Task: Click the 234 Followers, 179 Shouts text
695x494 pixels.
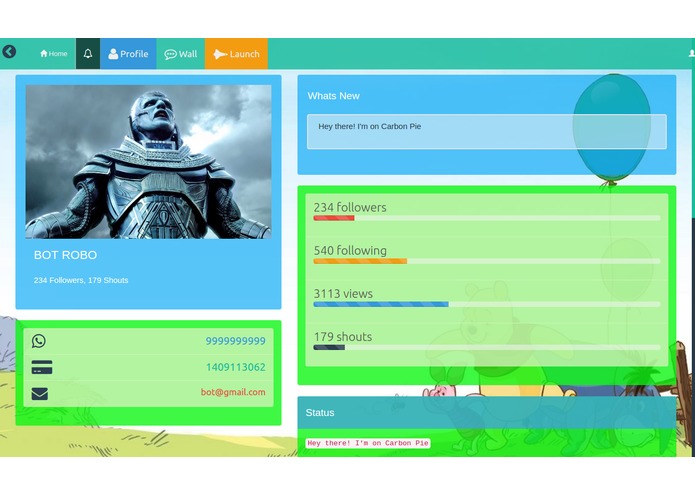Action: pos(81,280)
